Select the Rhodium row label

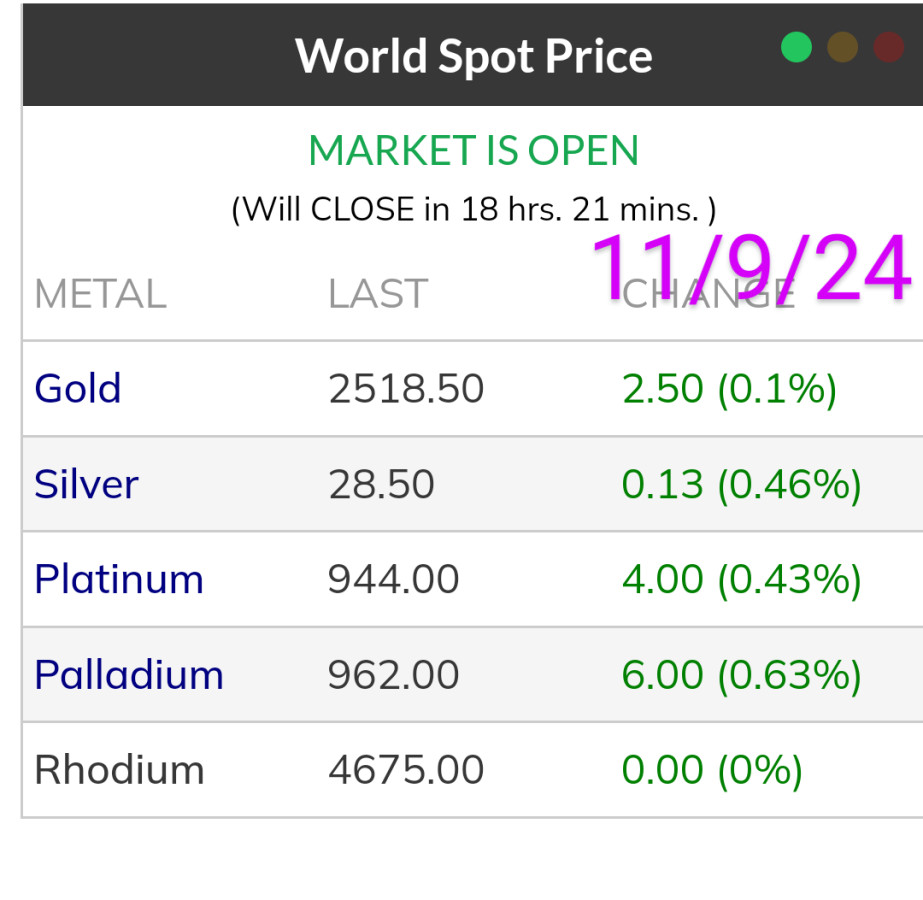[x=119, y=770]
